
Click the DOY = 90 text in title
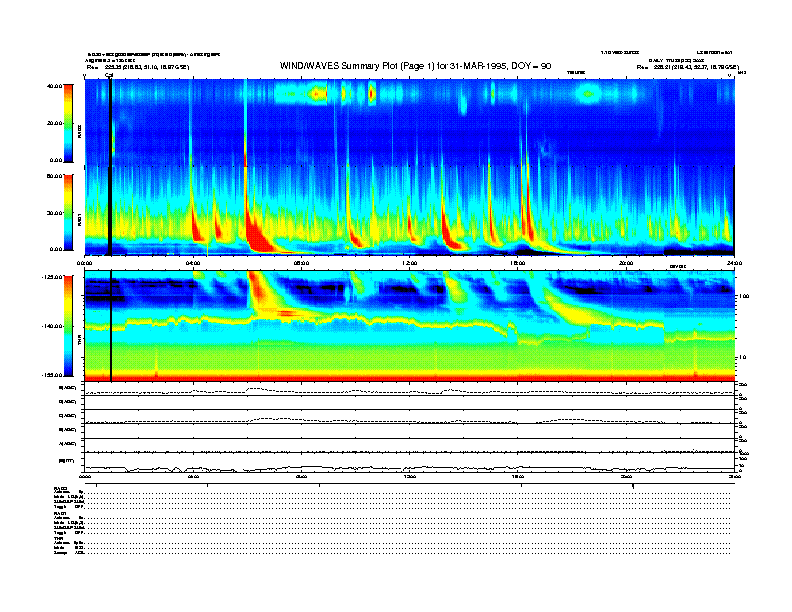pos(531,66)
